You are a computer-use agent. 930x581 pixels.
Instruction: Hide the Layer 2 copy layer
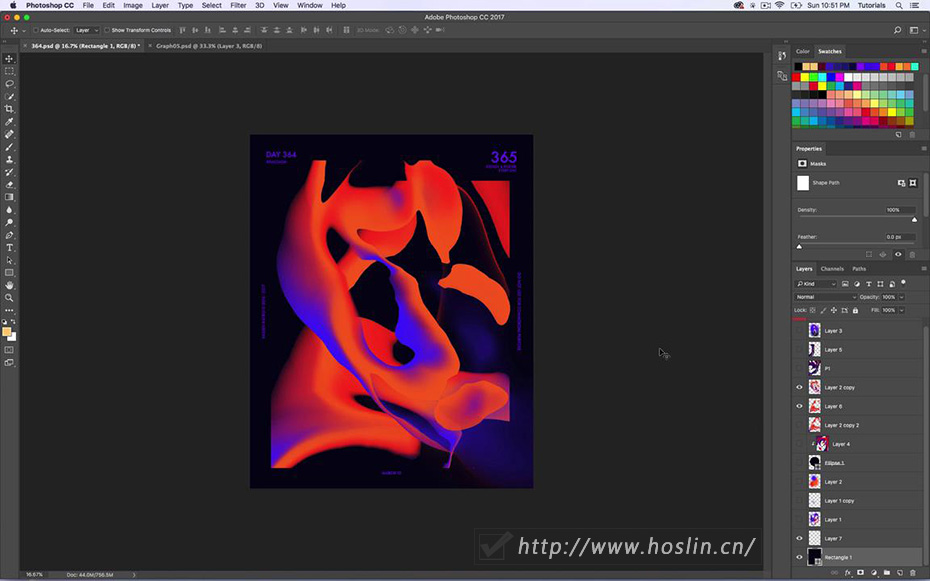799,388
